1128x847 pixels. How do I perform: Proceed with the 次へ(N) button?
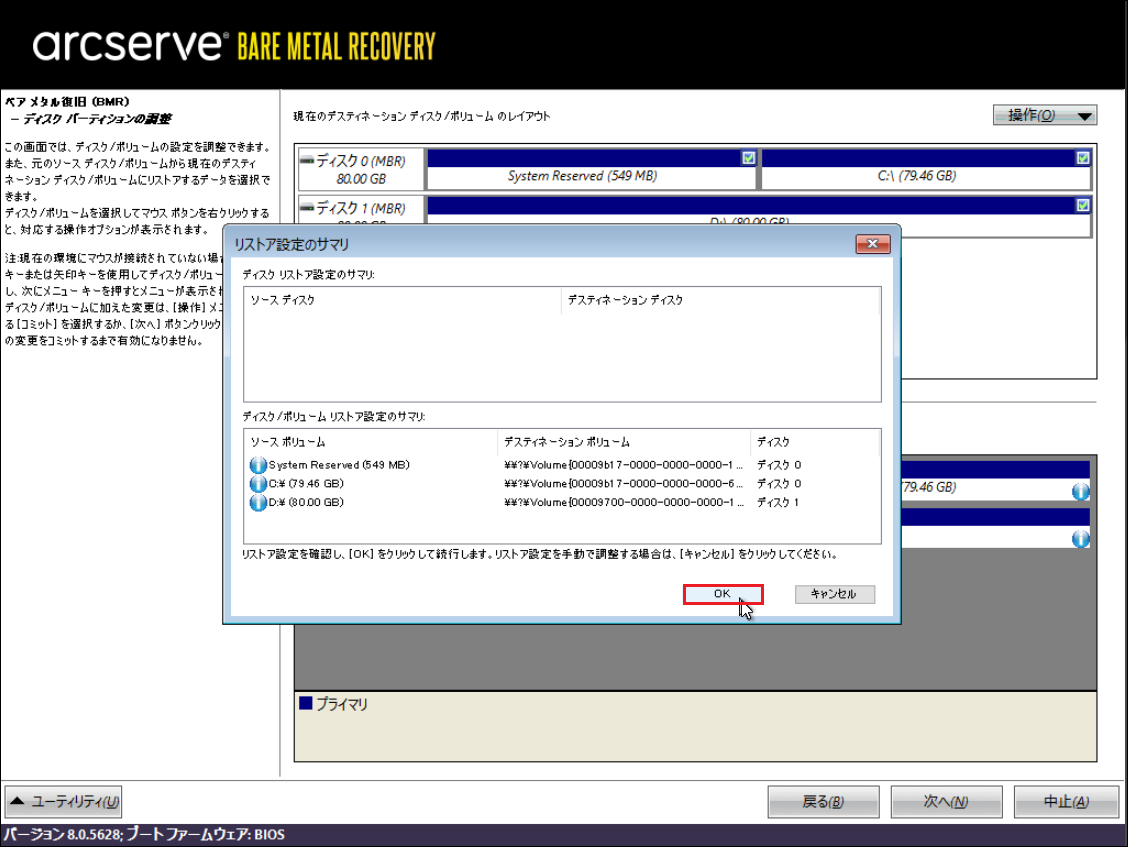(x=946, y=801)
